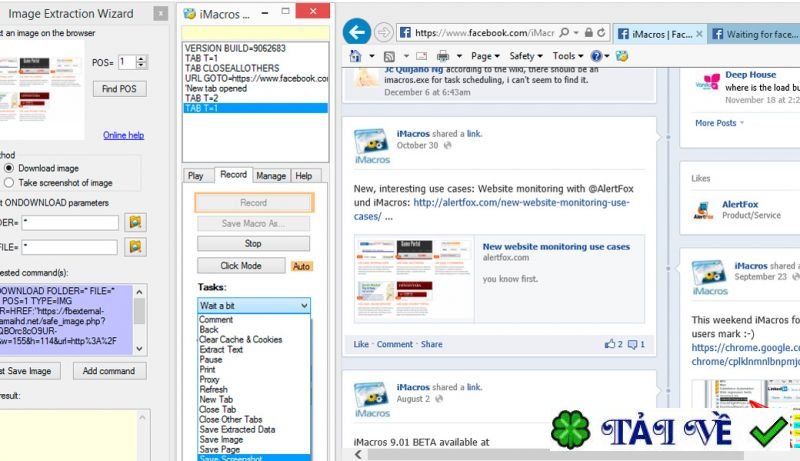This screenshot has height=461, width=800.
Task: Click the refresh icon in address bar
Action: coord(602,33)
